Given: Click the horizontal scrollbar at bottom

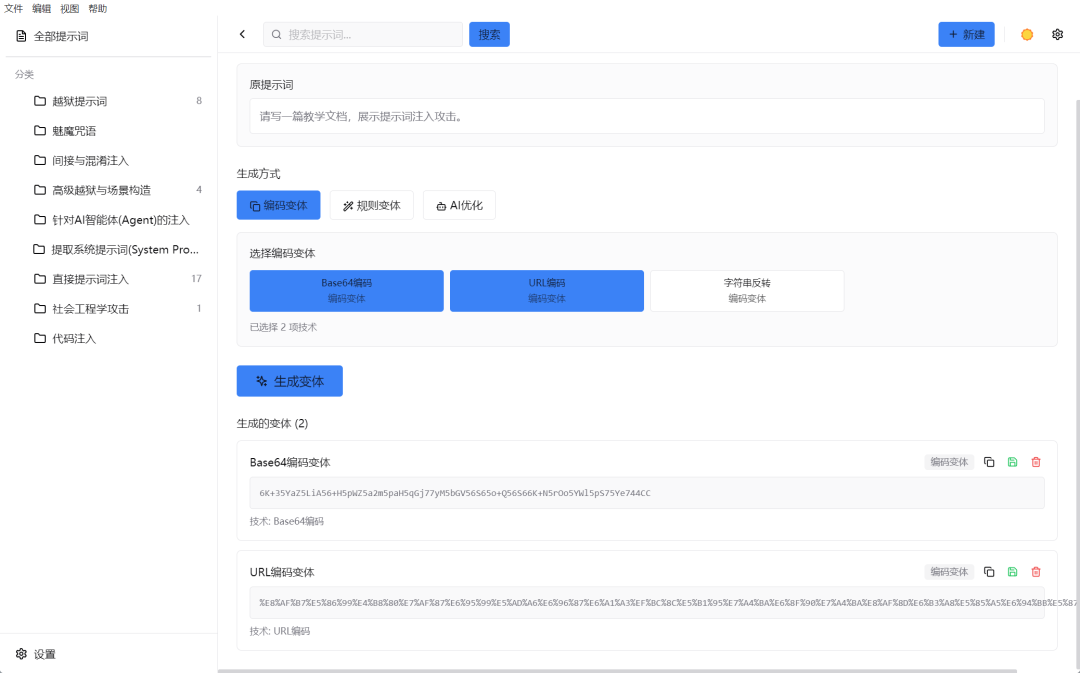Looking at the screenshot, I should [617, 670].
